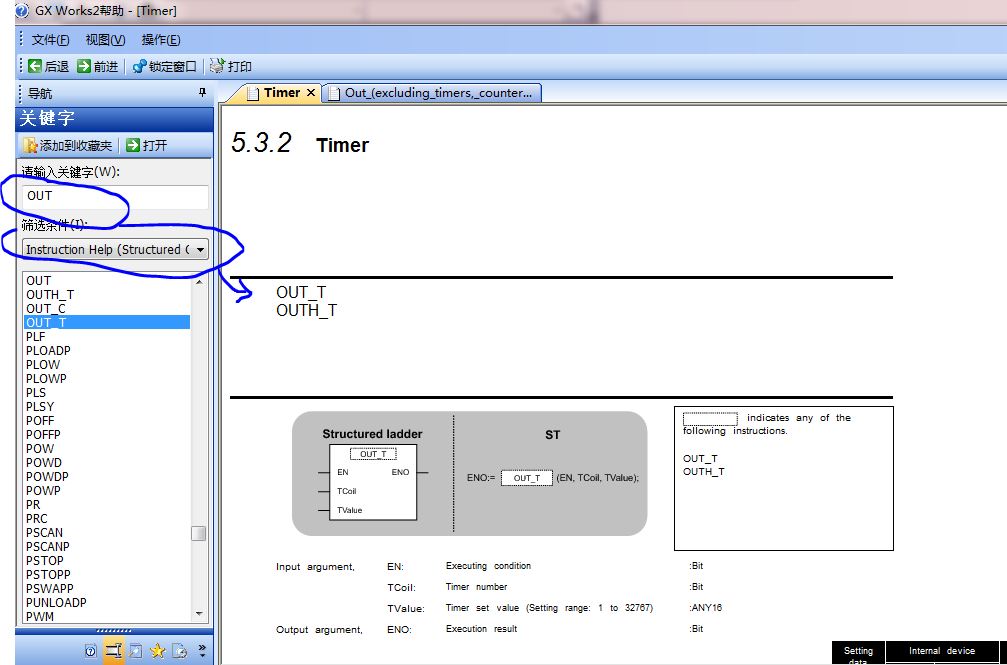
Task: Open the 文件(F) menu
Action: [x=50, y=40]
